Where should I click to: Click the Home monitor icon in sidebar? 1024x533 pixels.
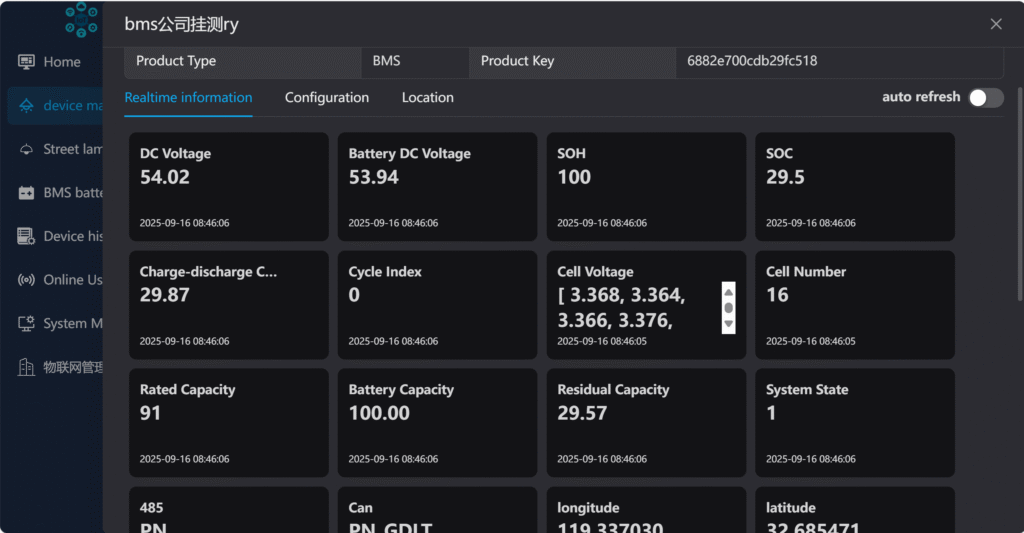point(27,62)
